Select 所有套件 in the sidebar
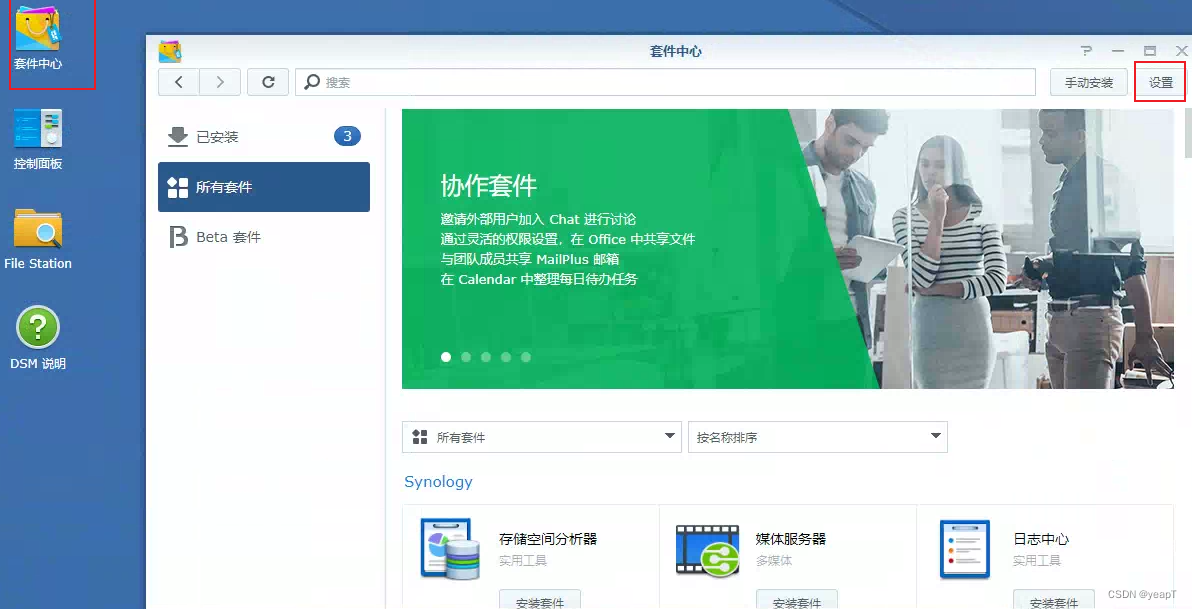The image size is (1192, 609). 264,187
